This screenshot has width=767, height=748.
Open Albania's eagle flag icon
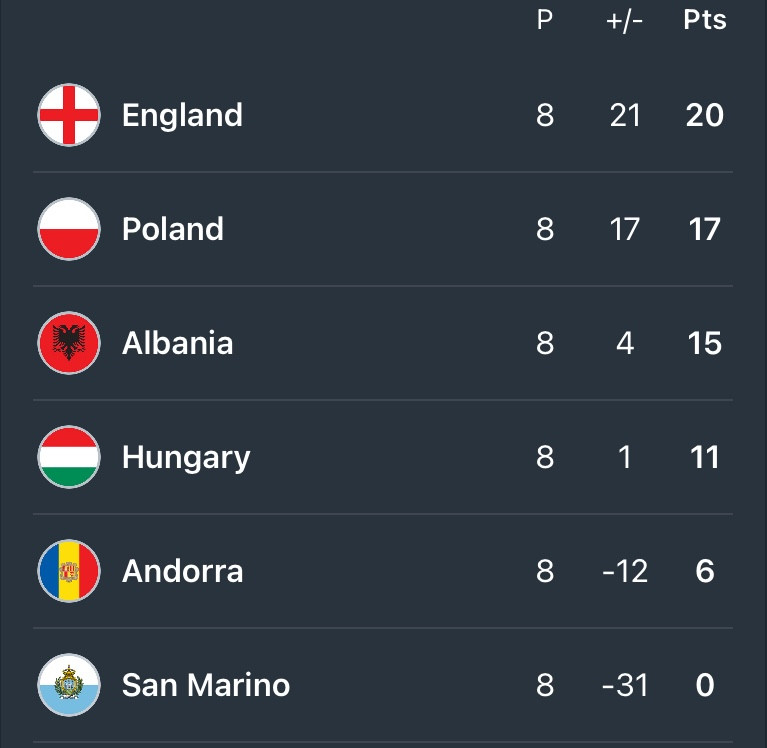click(x=69, y=343)
